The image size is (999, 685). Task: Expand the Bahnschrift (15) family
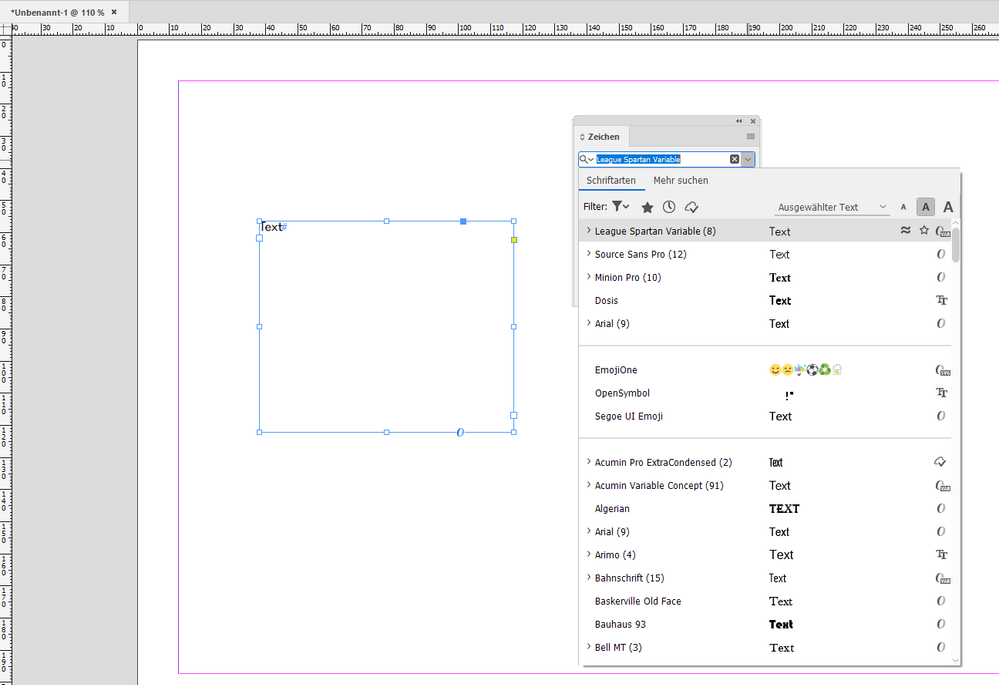(x=589, y=577)
